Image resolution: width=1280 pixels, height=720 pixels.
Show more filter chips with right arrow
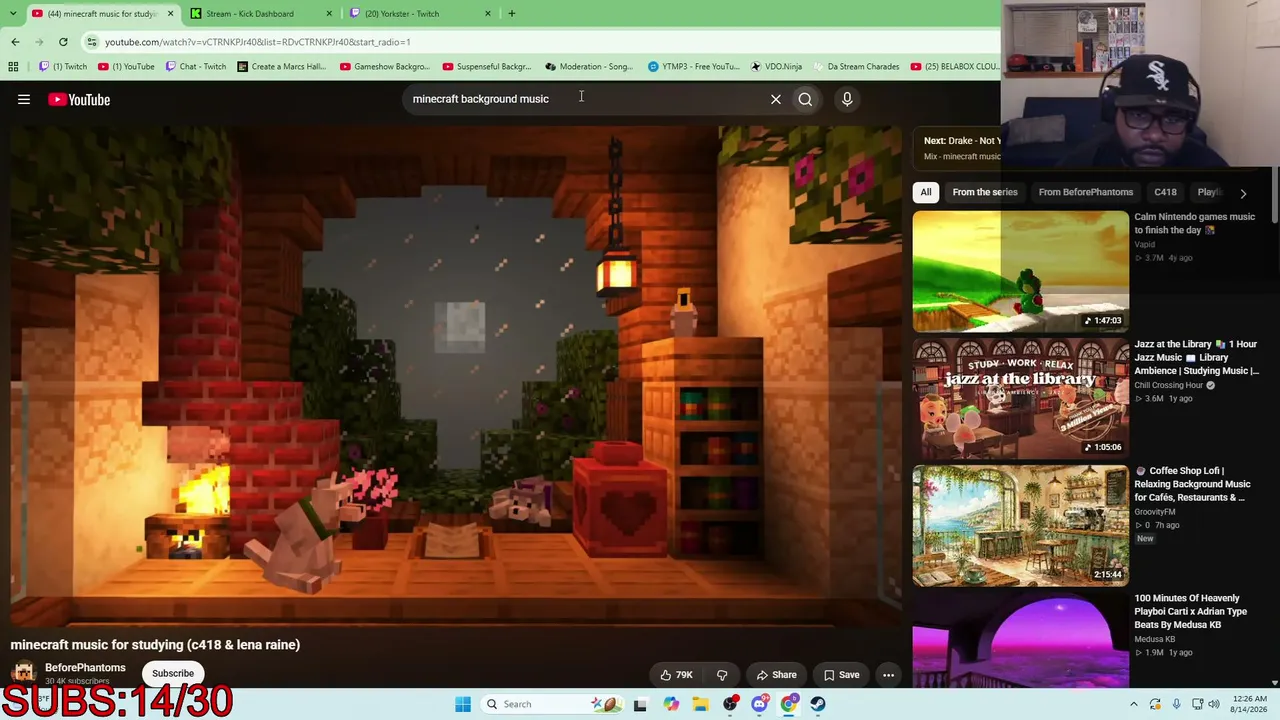1243,192
